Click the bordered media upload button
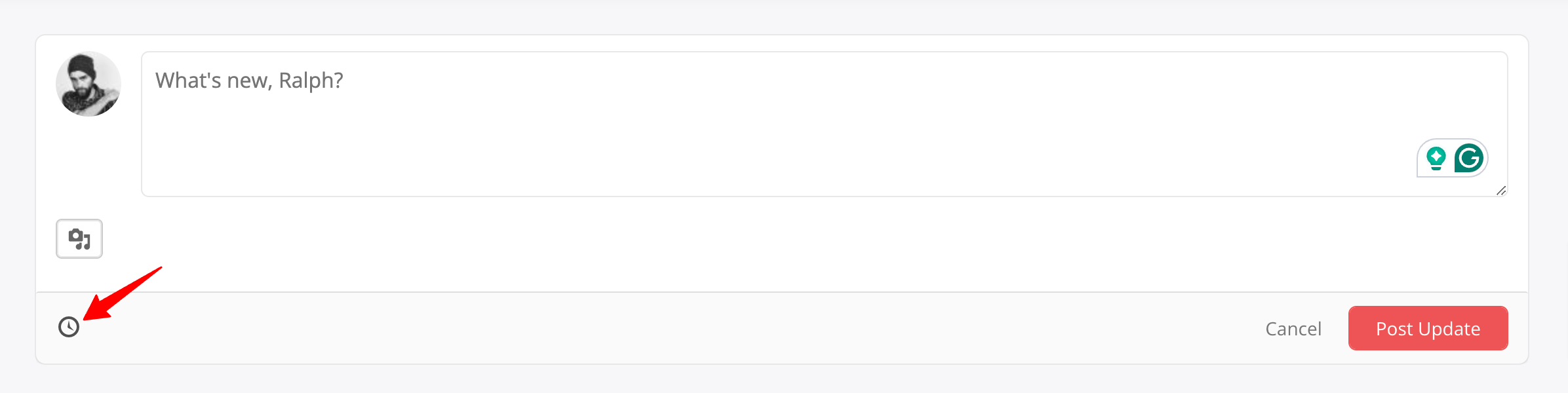 click(79, 239)
